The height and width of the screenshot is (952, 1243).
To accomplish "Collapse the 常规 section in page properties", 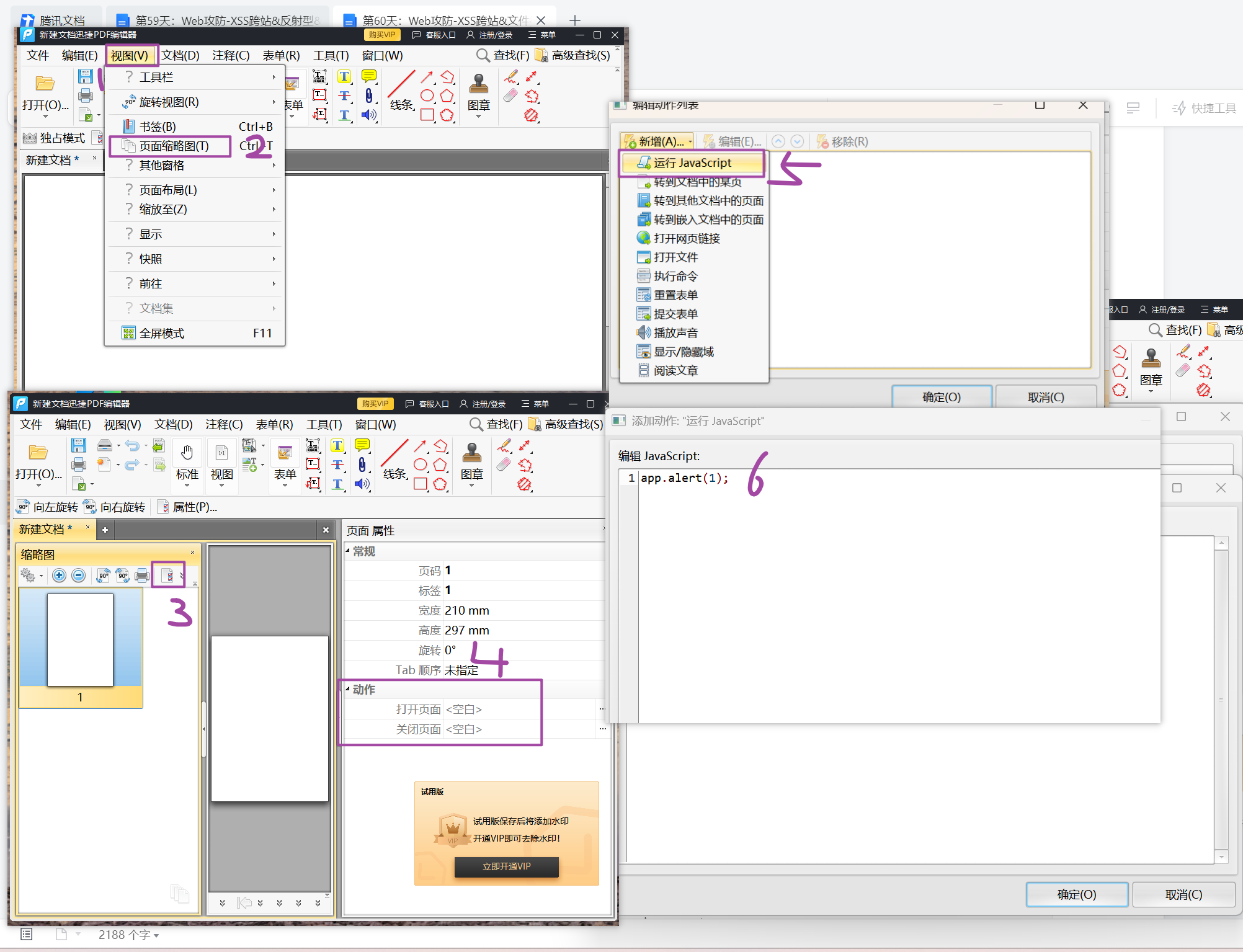I will click(x=348, y=551).
